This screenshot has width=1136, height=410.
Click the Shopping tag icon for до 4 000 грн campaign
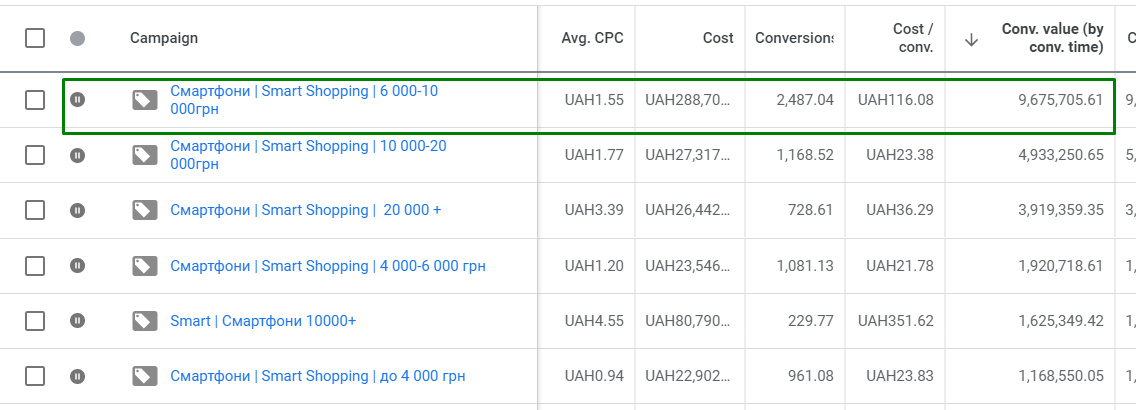click(x=145, y=376)
